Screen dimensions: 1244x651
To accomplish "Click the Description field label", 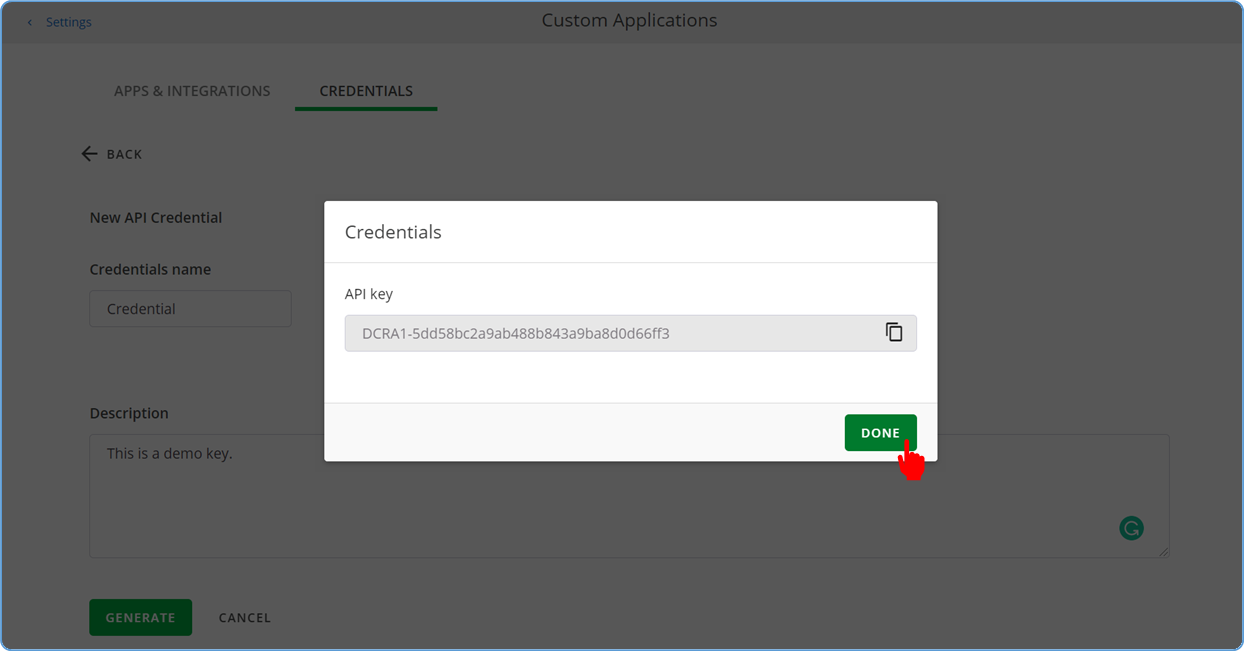I will (x=129, y=413).
